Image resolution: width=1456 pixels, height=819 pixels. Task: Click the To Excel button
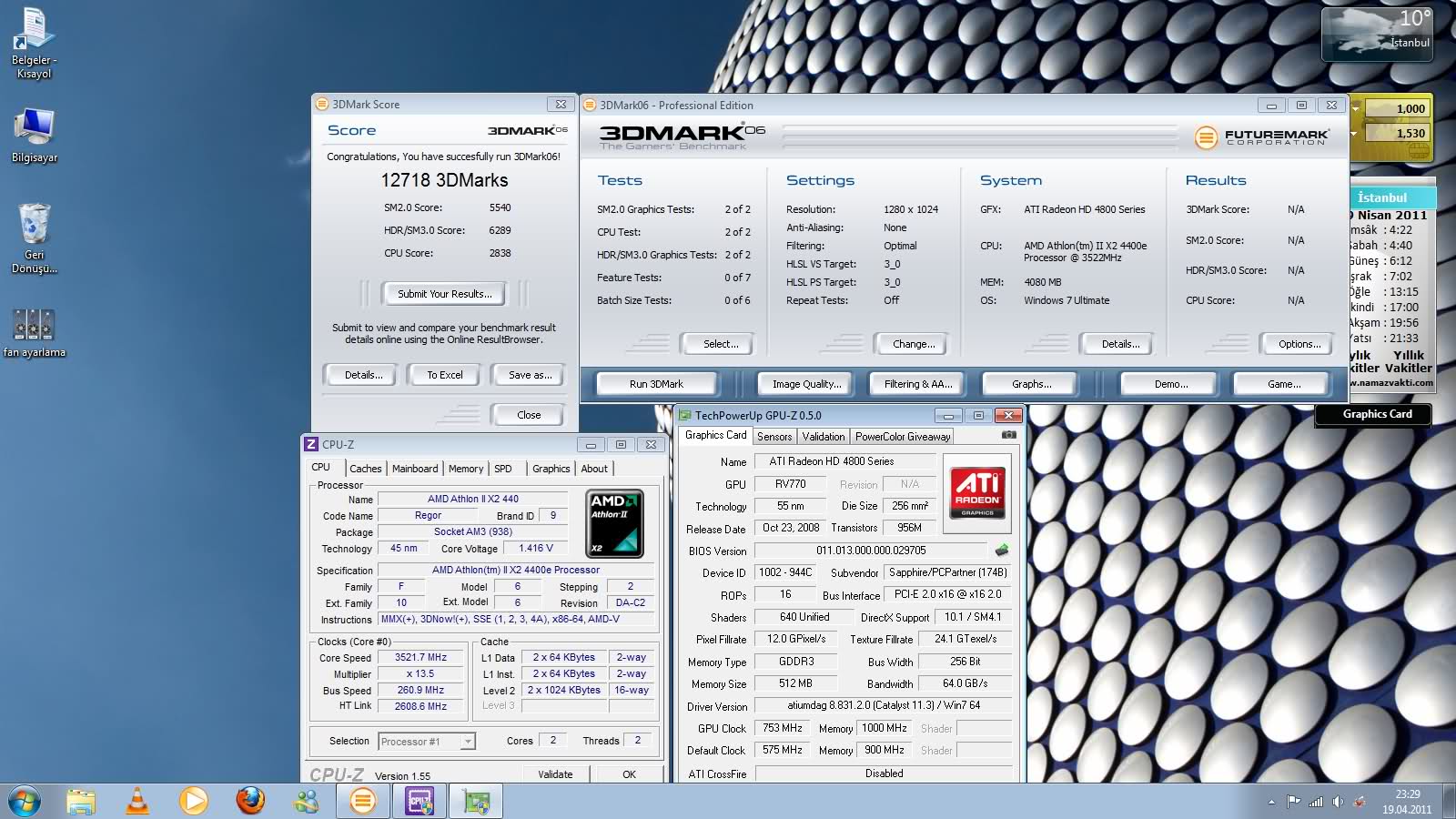(445, 375)
